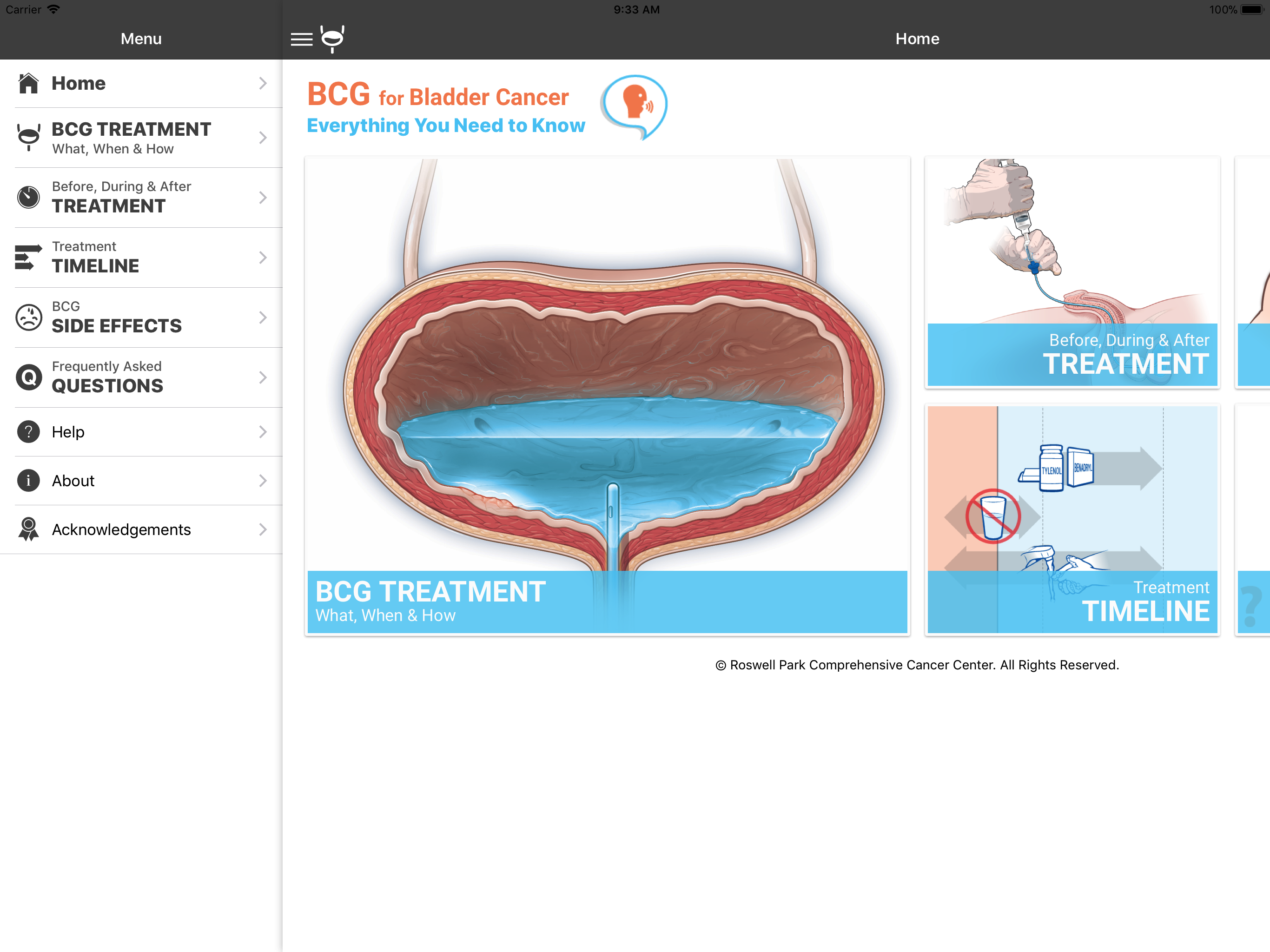
Task: Open Treatment Timeline row chevron
Action: [263, 257]
